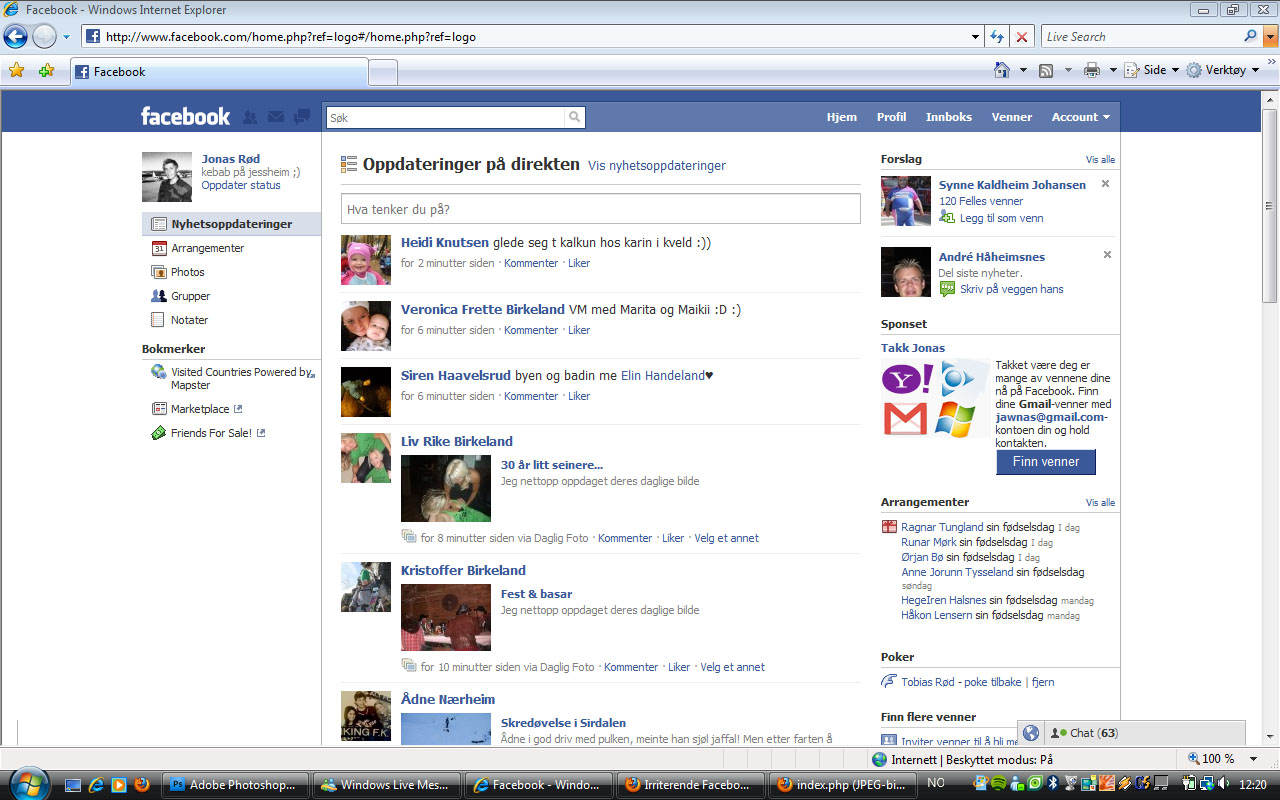Open Profil in Facebook header
The image size is (1280, 800).
coord(891,117)
